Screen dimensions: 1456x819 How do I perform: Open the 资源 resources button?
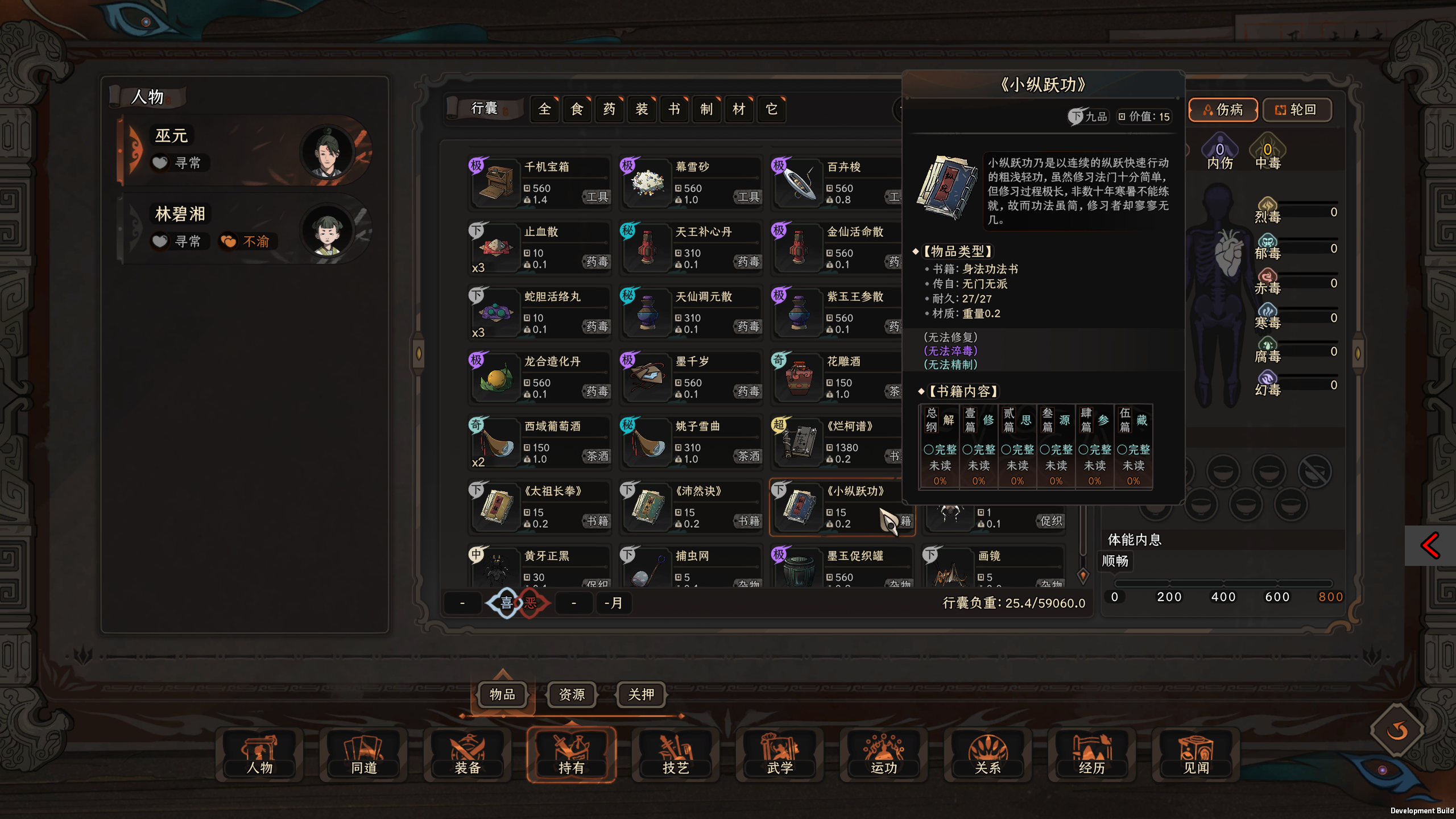click(572, 694)
